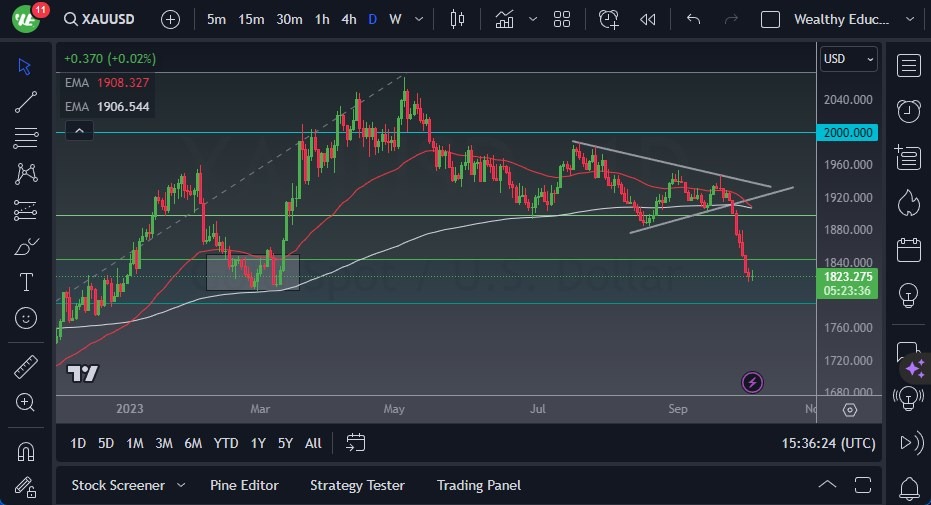The image size is (931, 505).
Task: Select the Brush drawing tool
Action: pos(26,246)
